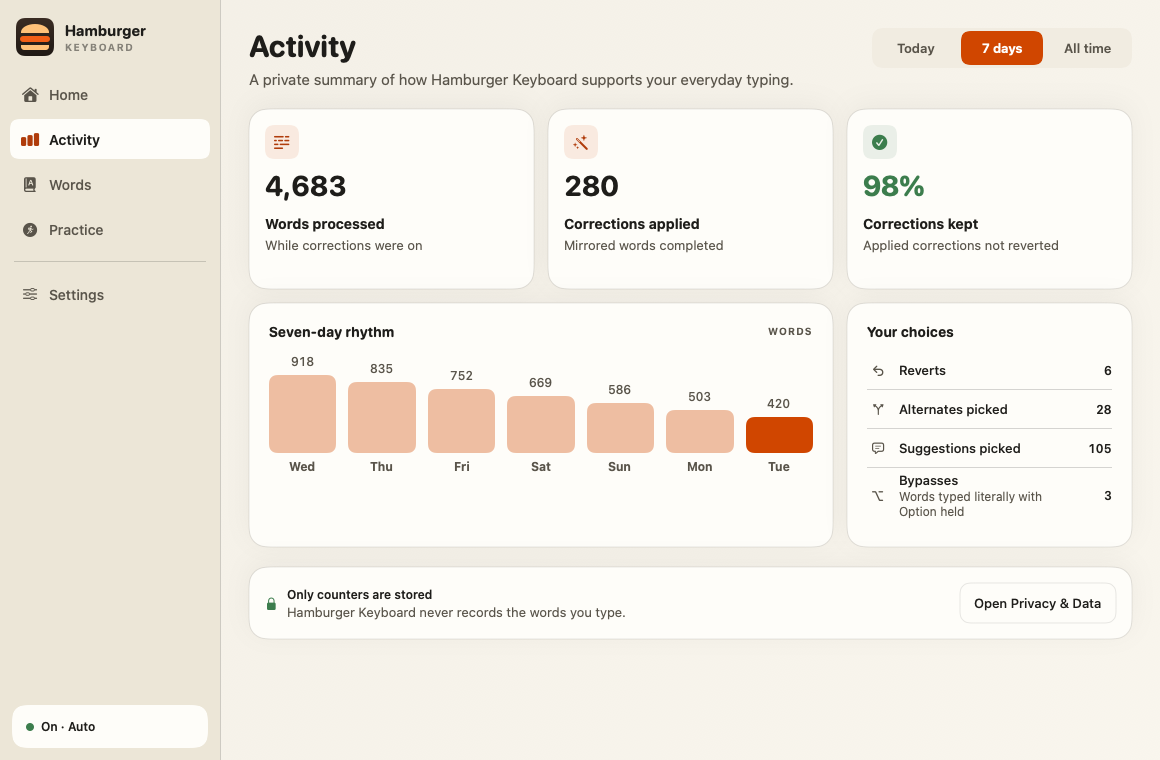Select the highlighted Tue bar
The image size is (1160, 760).
[779, 435]
